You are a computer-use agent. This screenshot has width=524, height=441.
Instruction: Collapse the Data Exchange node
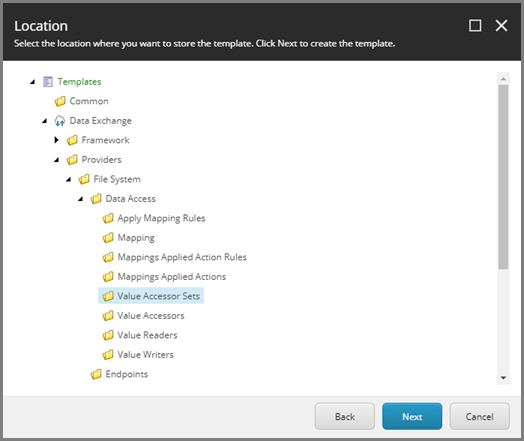tap(44, 121)
